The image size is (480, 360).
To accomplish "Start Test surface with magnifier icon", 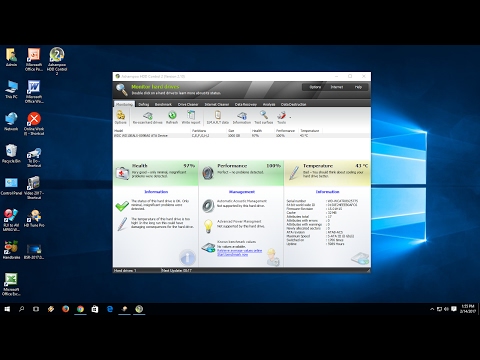I will [264, 117].
